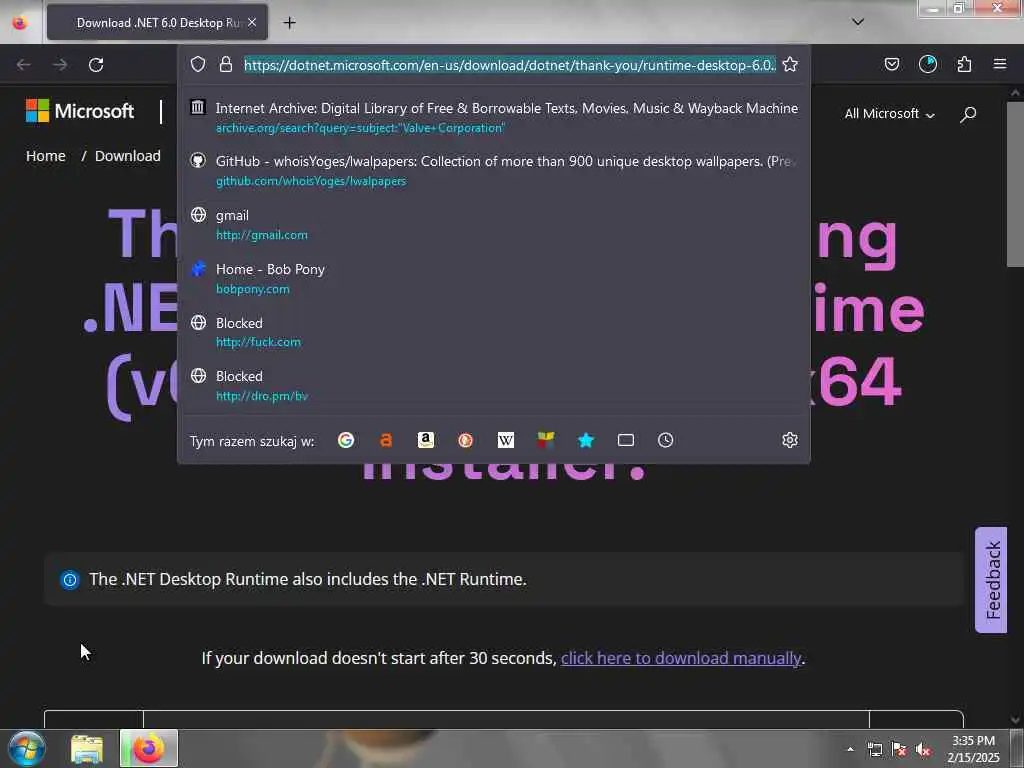Click the URL address bar field

(x=509, y=65)
